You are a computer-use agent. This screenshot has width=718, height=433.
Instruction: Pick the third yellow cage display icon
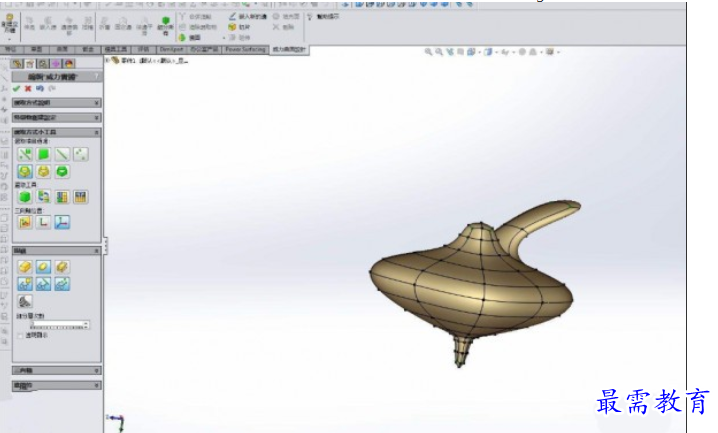click(x=62, y=267)
